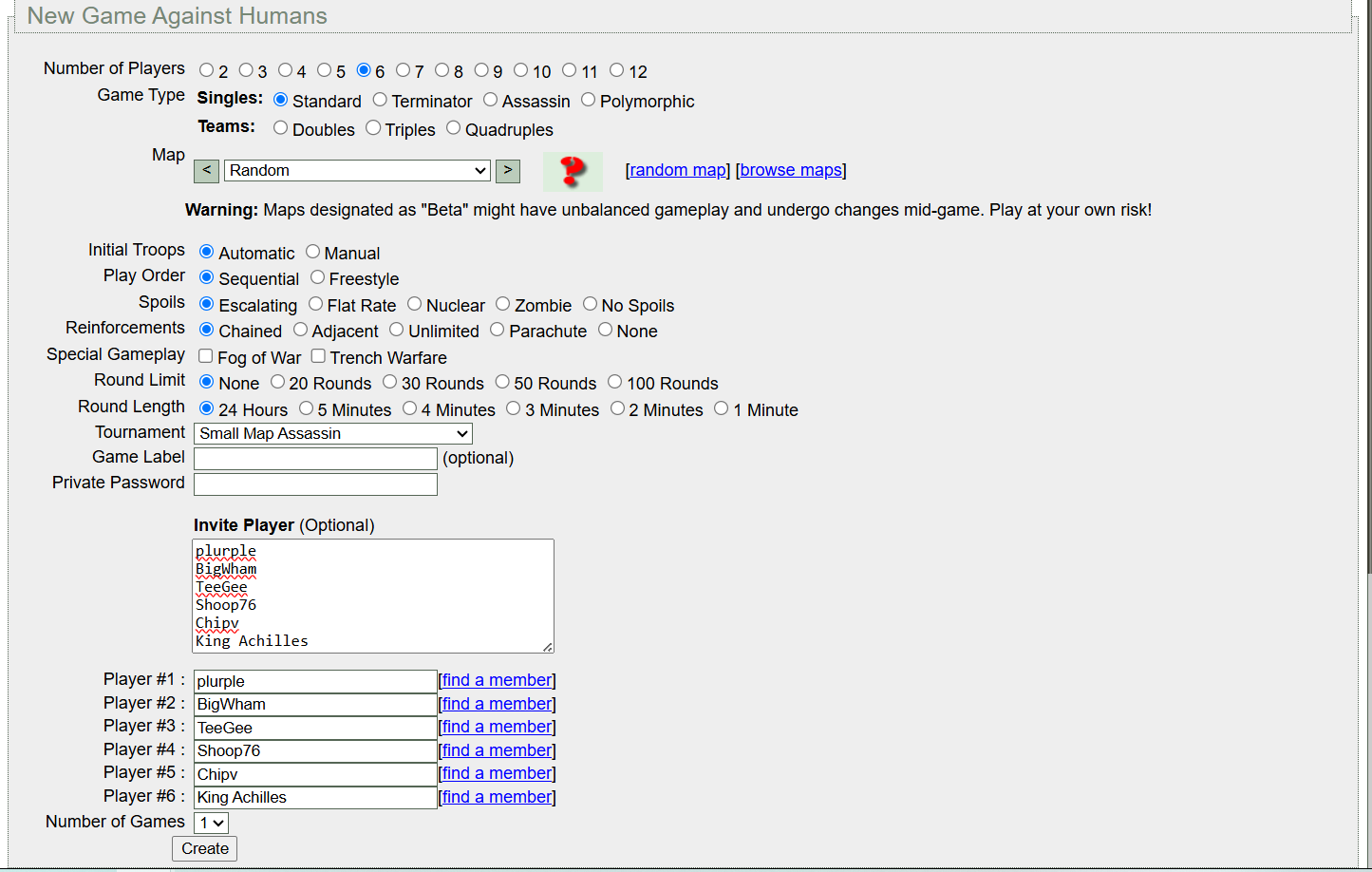Set round length to 2 Minutes
This screenshot has width=1372, height=872.
[x=617, y=408]
